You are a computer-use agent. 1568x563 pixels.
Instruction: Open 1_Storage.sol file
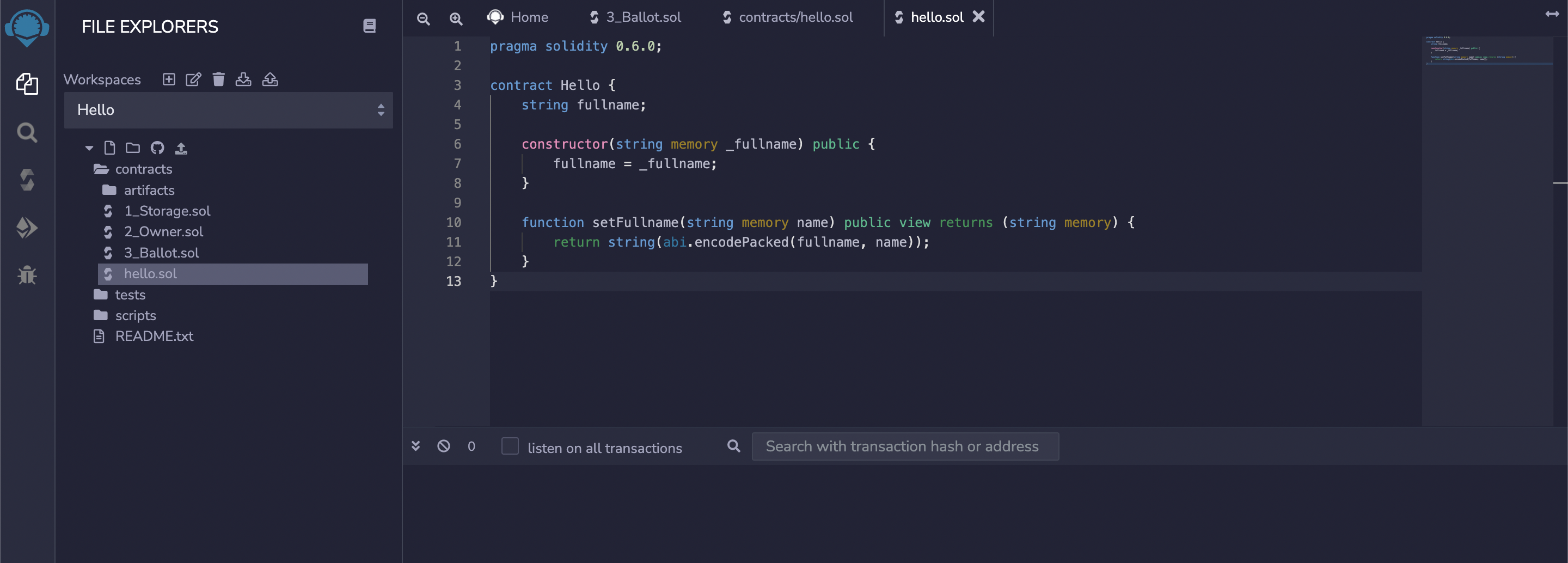167,211
